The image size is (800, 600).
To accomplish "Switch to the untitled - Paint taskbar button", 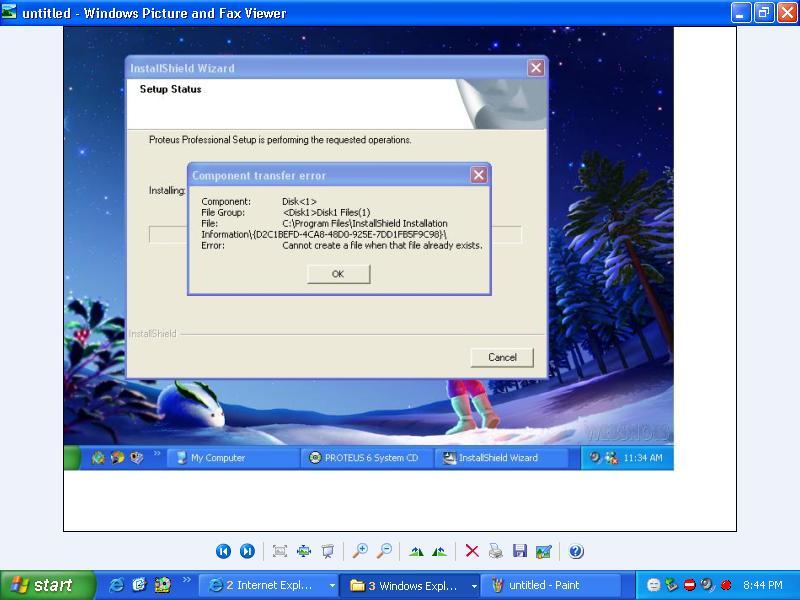I will click(x=551, y=585).
